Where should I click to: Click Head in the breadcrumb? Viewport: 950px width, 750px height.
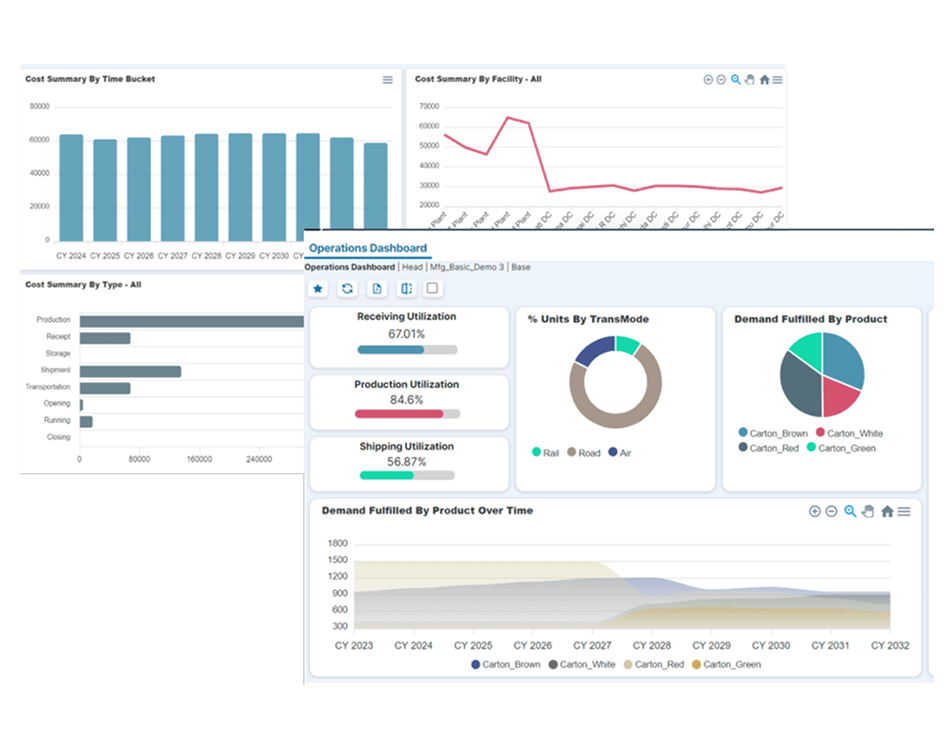pyautogui.click(x=412, y=267)
